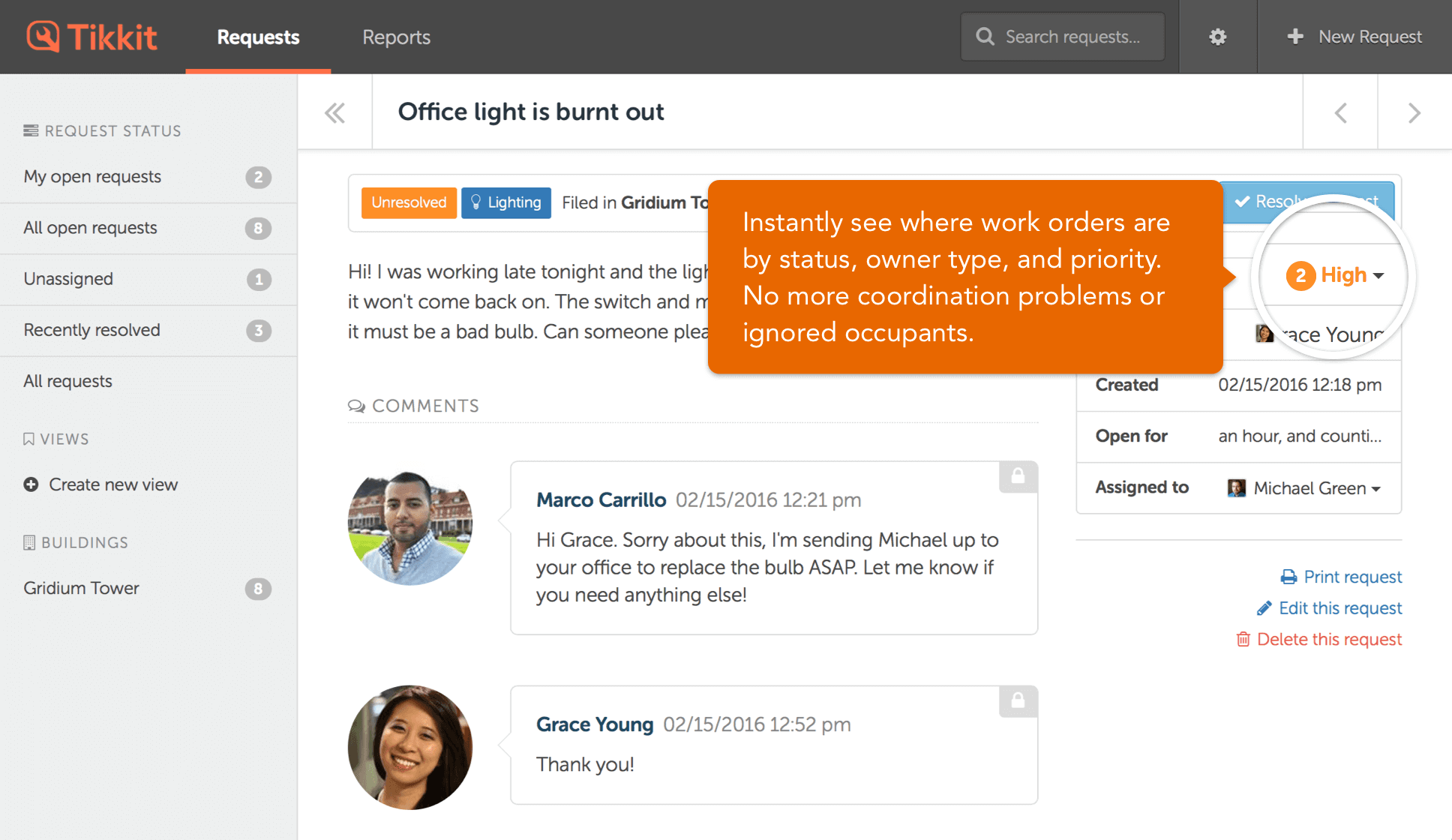Click the search magnifier icon
This screenshot has width=1452, height=840.
click(x=985, y=37)
